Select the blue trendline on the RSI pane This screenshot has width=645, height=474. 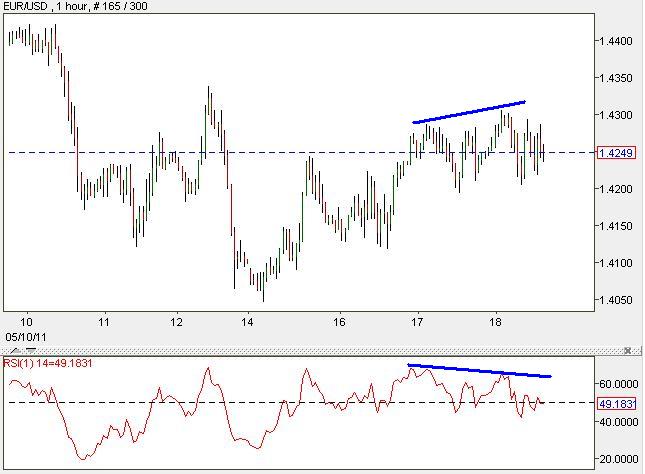479,370
